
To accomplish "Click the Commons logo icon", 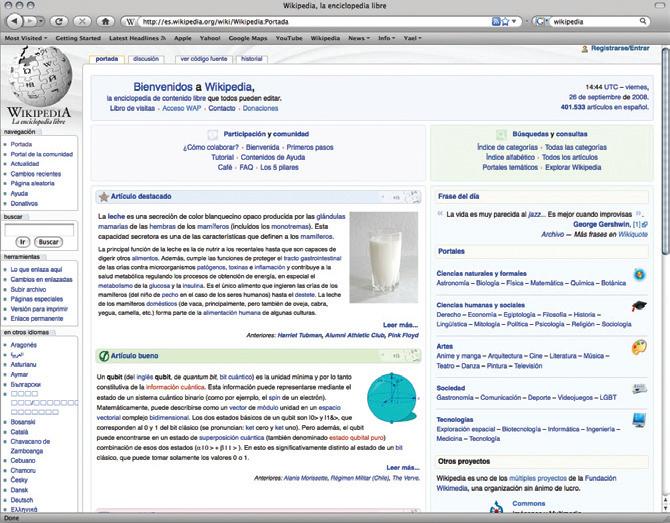I will click(x=497, y=507).
